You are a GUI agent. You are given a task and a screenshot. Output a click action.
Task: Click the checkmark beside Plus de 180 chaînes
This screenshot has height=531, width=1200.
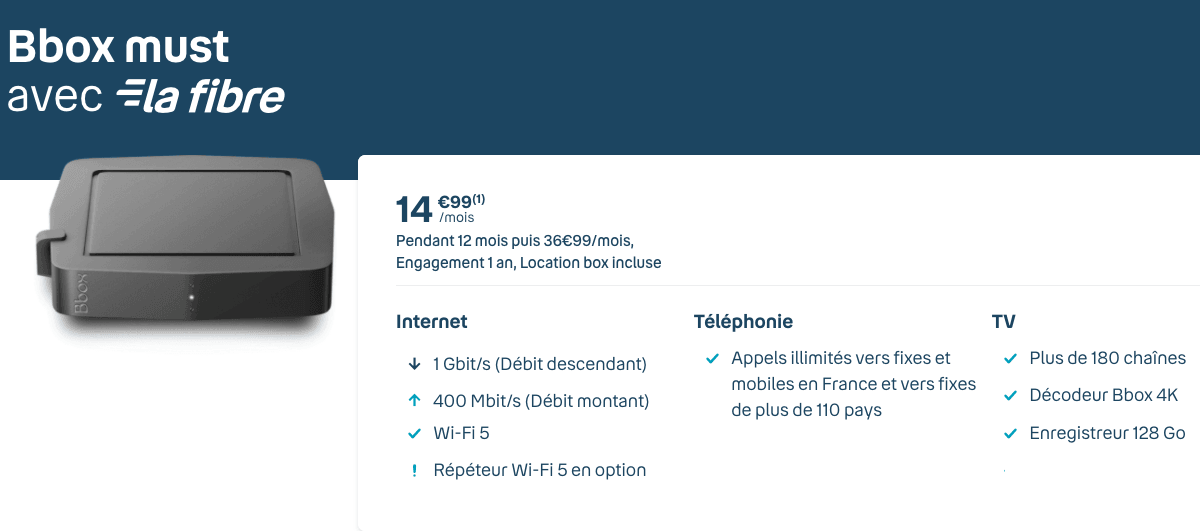[x=1010, y=358]
